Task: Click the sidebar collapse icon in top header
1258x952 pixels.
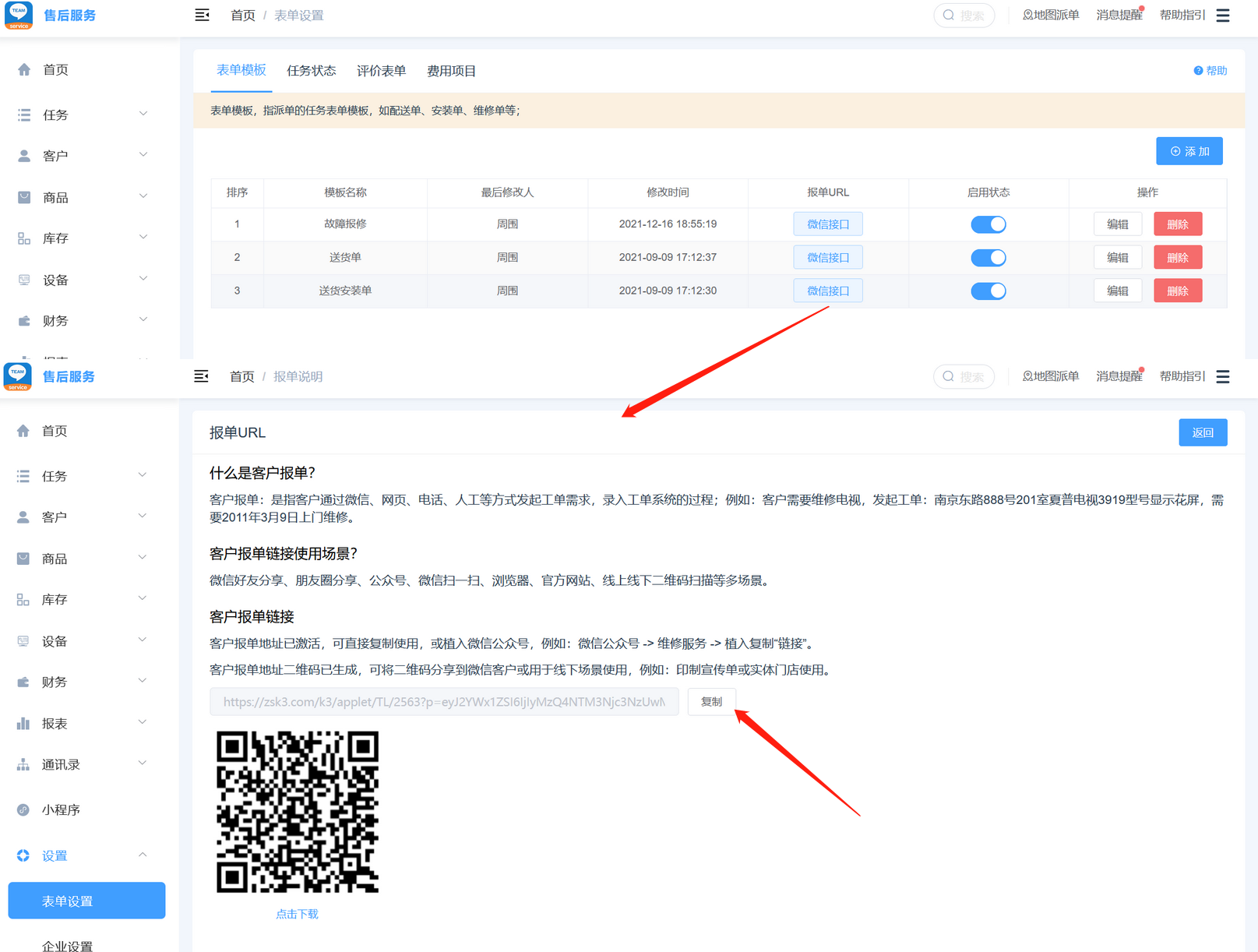Action: pyautogui.click(x=202, y=15)
